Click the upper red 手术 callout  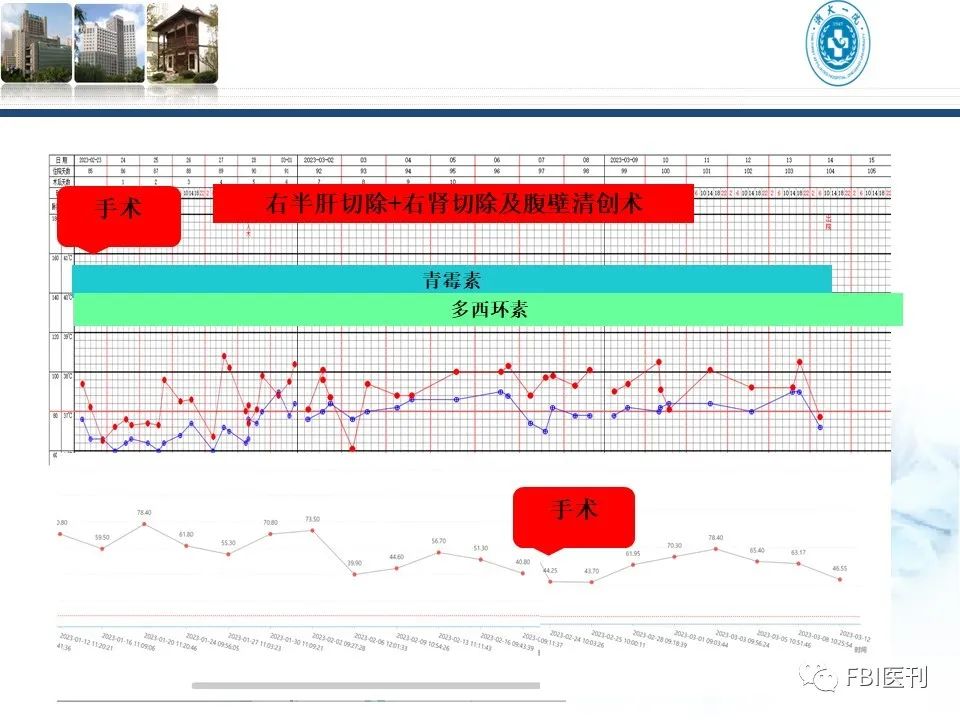coord(119,211)
